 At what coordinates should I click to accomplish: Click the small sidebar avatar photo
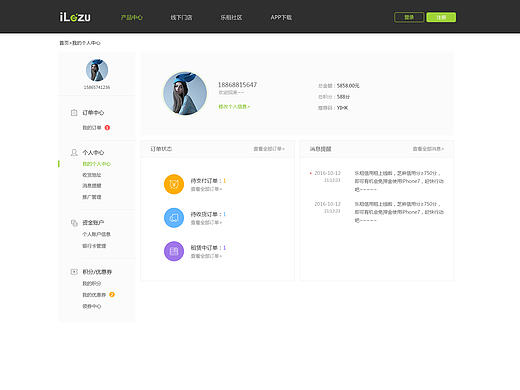pyautogui.click(x=97, y=70)
